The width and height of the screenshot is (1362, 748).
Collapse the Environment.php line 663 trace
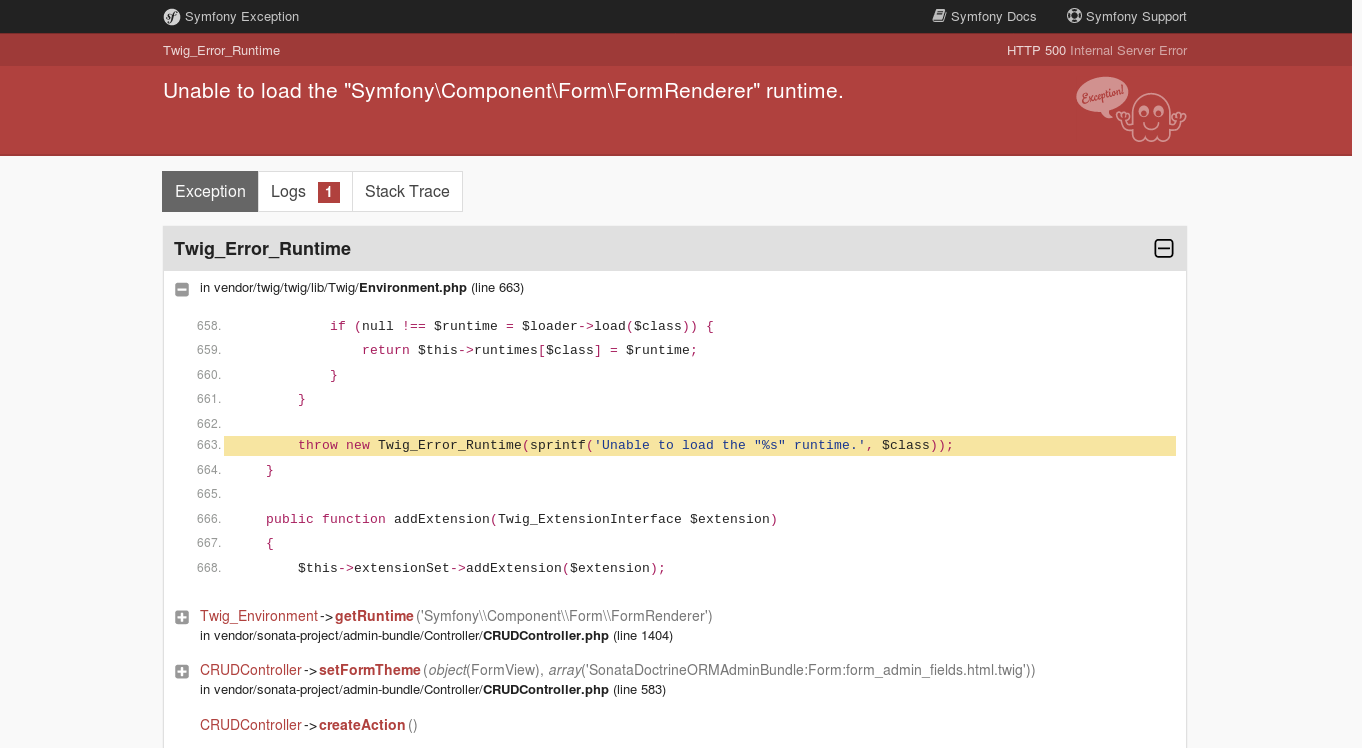(x=182, y=289)
